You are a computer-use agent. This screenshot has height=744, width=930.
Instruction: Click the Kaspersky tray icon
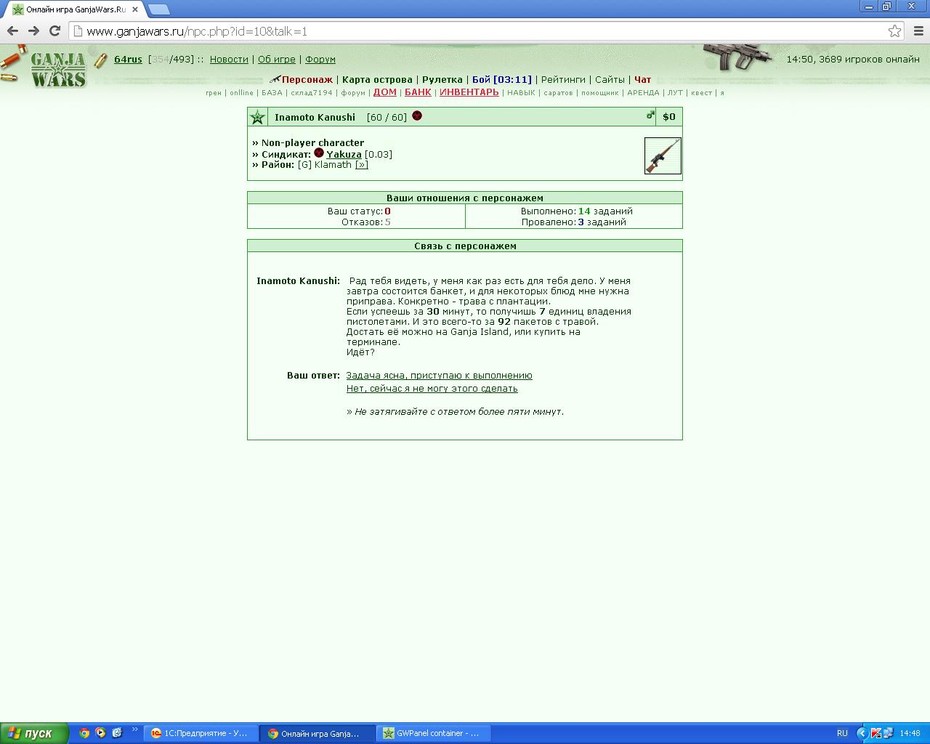(x=875, y=733)
